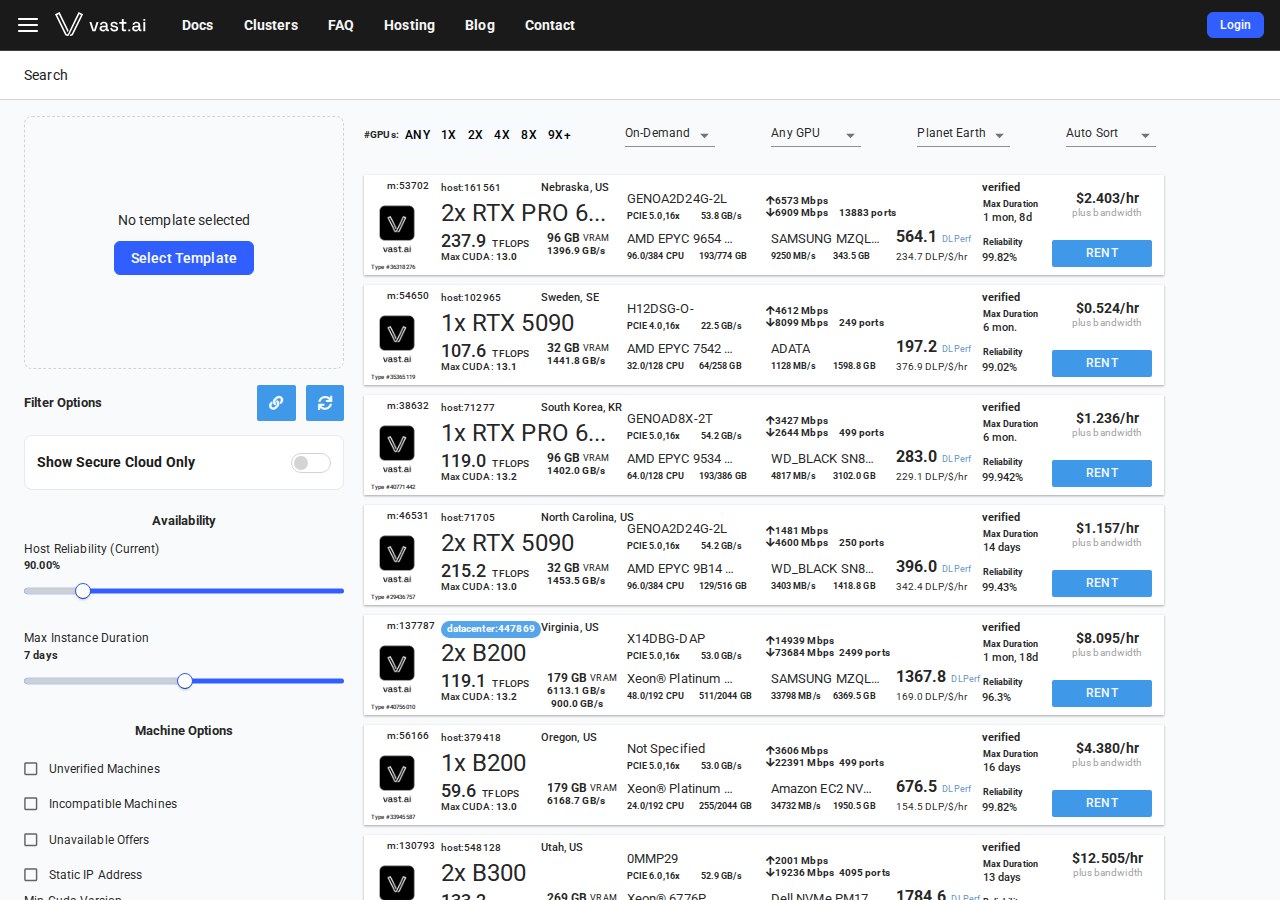
Task: Open the hamburger menu icon
Action: point(28,25)
